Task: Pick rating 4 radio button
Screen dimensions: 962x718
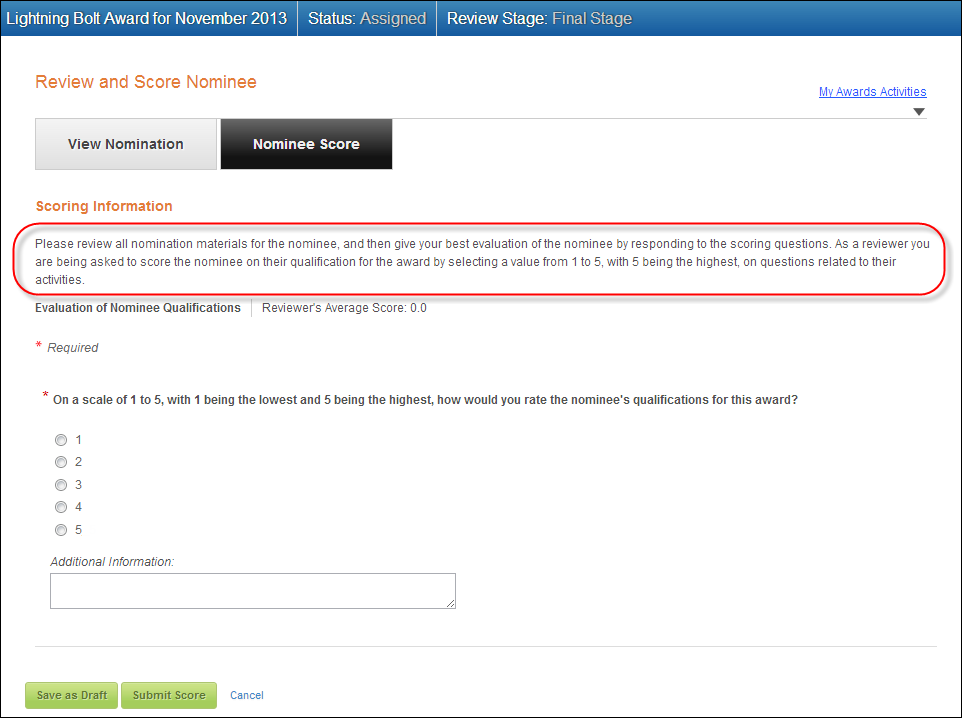Action: (x=61, y=507)
